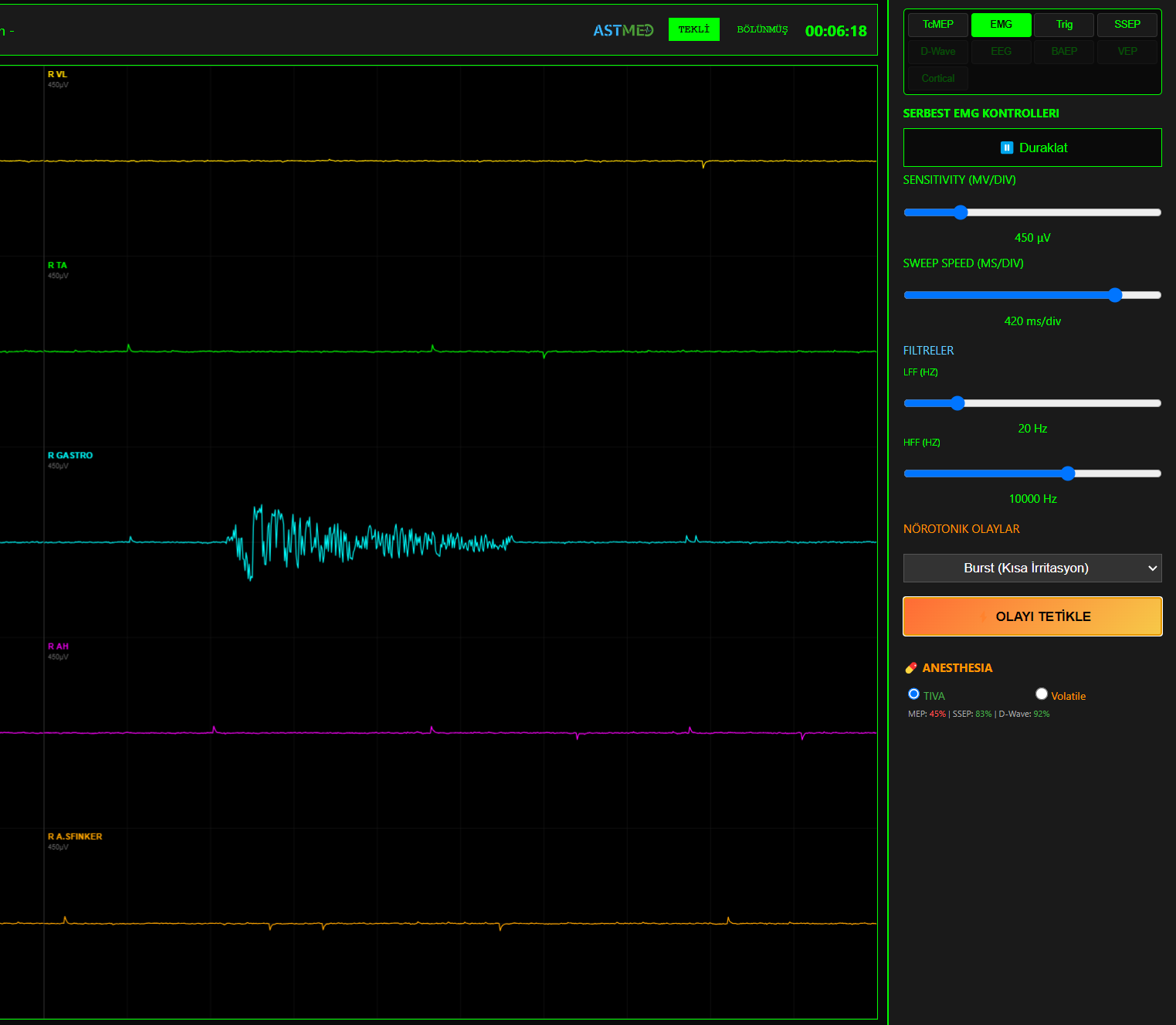
Task: Pause free EMG with Duraklat
Action: pos(1032,148)
